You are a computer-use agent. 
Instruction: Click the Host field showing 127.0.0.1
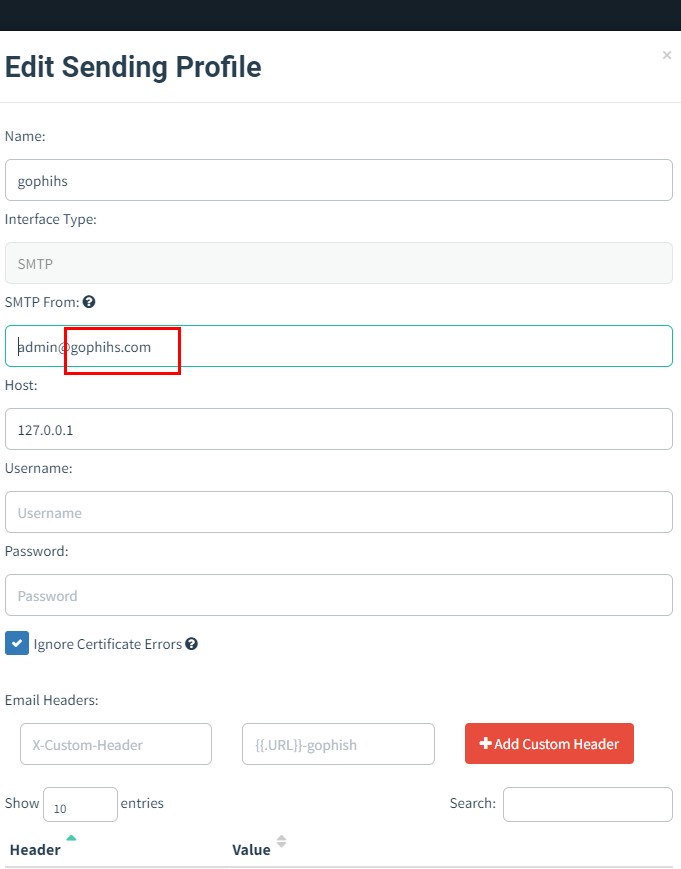339,430
